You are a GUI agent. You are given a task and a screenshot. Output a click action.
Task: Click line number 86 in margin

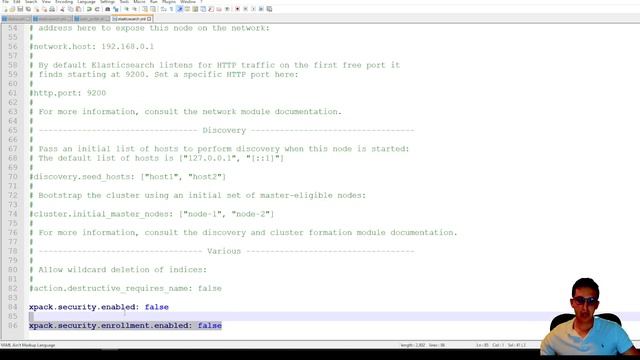pyautogui.click(x=13, y=326)
